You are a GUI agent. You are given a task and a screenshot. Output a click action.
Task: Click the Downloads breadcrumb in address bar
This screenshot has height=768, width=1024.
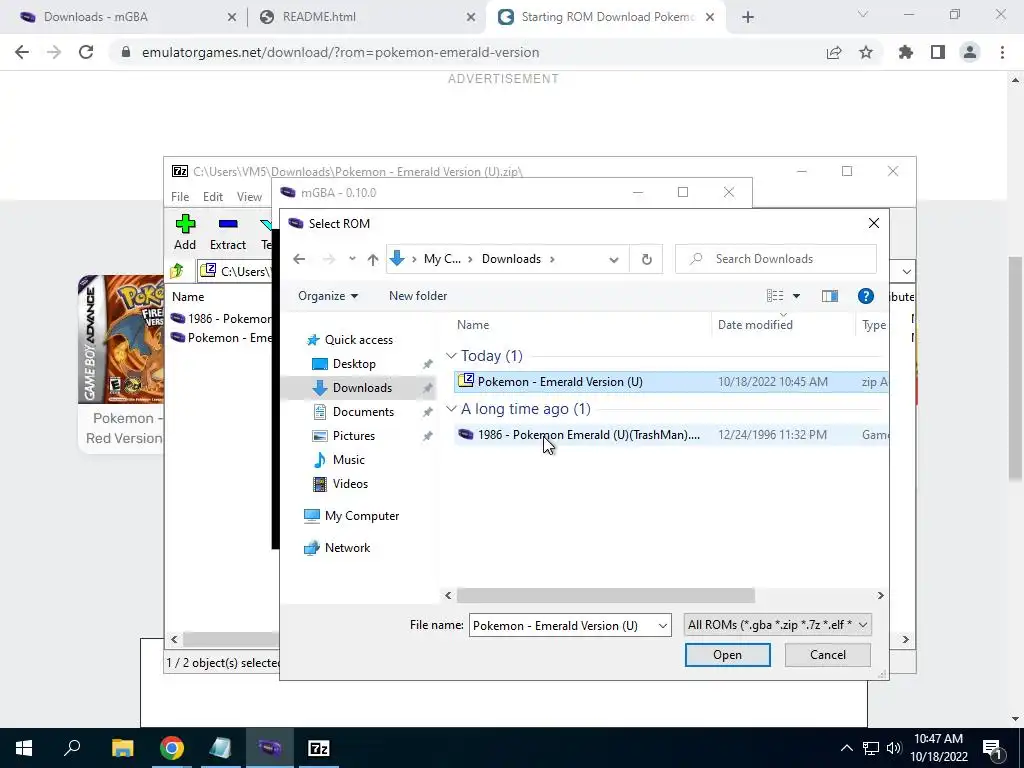coord(511,259)
